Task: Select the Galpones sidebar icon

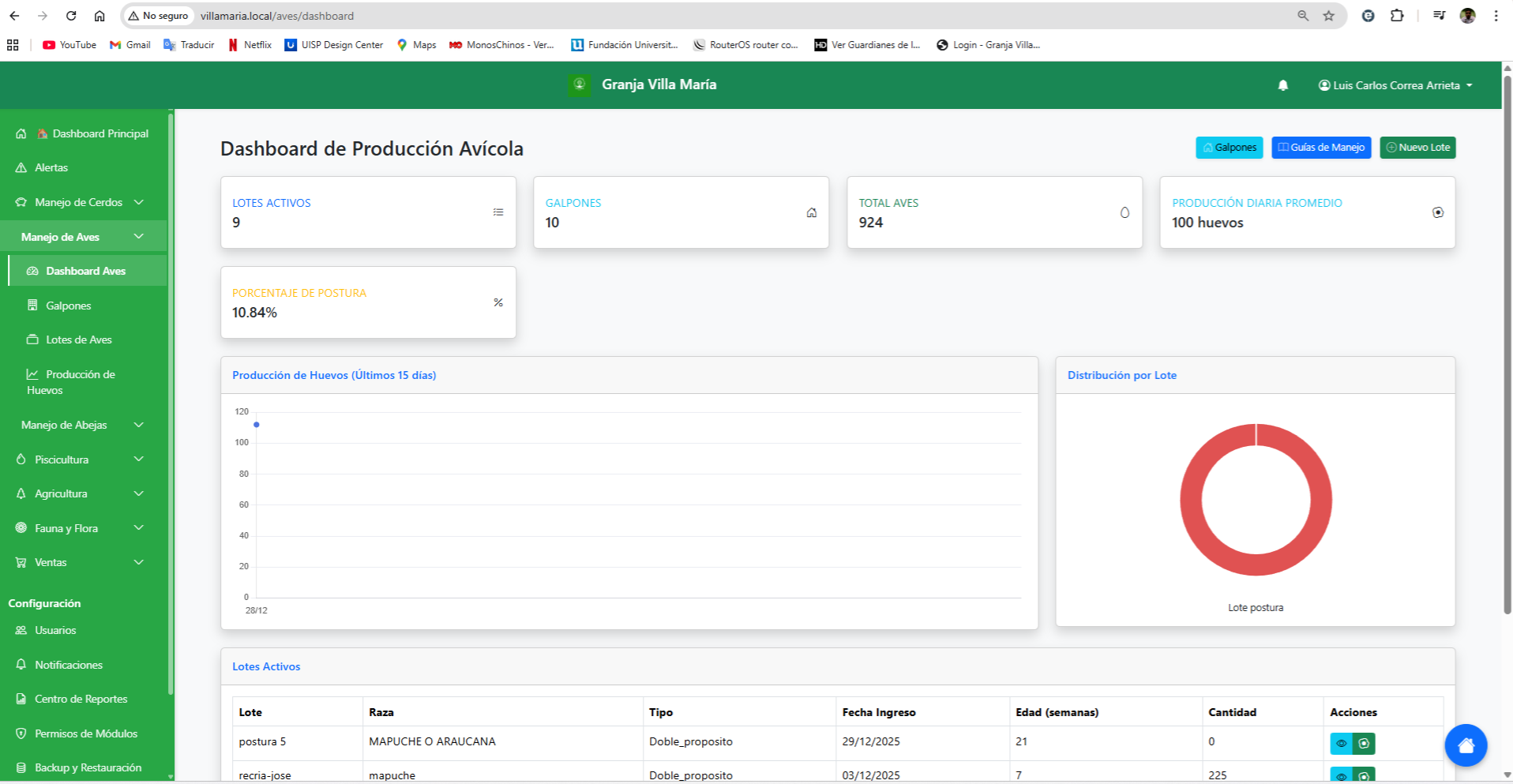Action: pos(32,306)
